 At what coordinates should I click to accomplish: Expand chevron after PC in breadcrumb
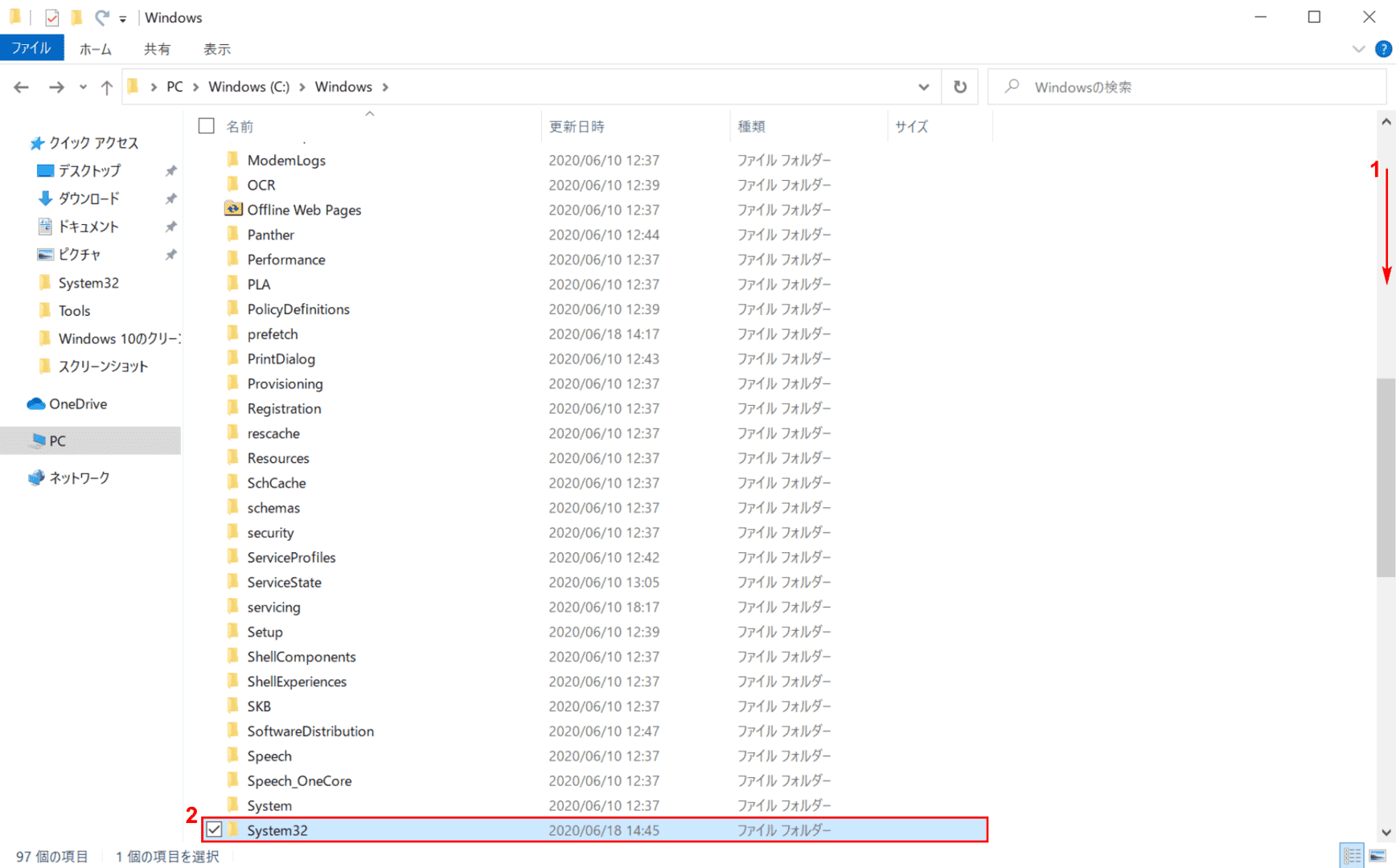click(195, 87)
